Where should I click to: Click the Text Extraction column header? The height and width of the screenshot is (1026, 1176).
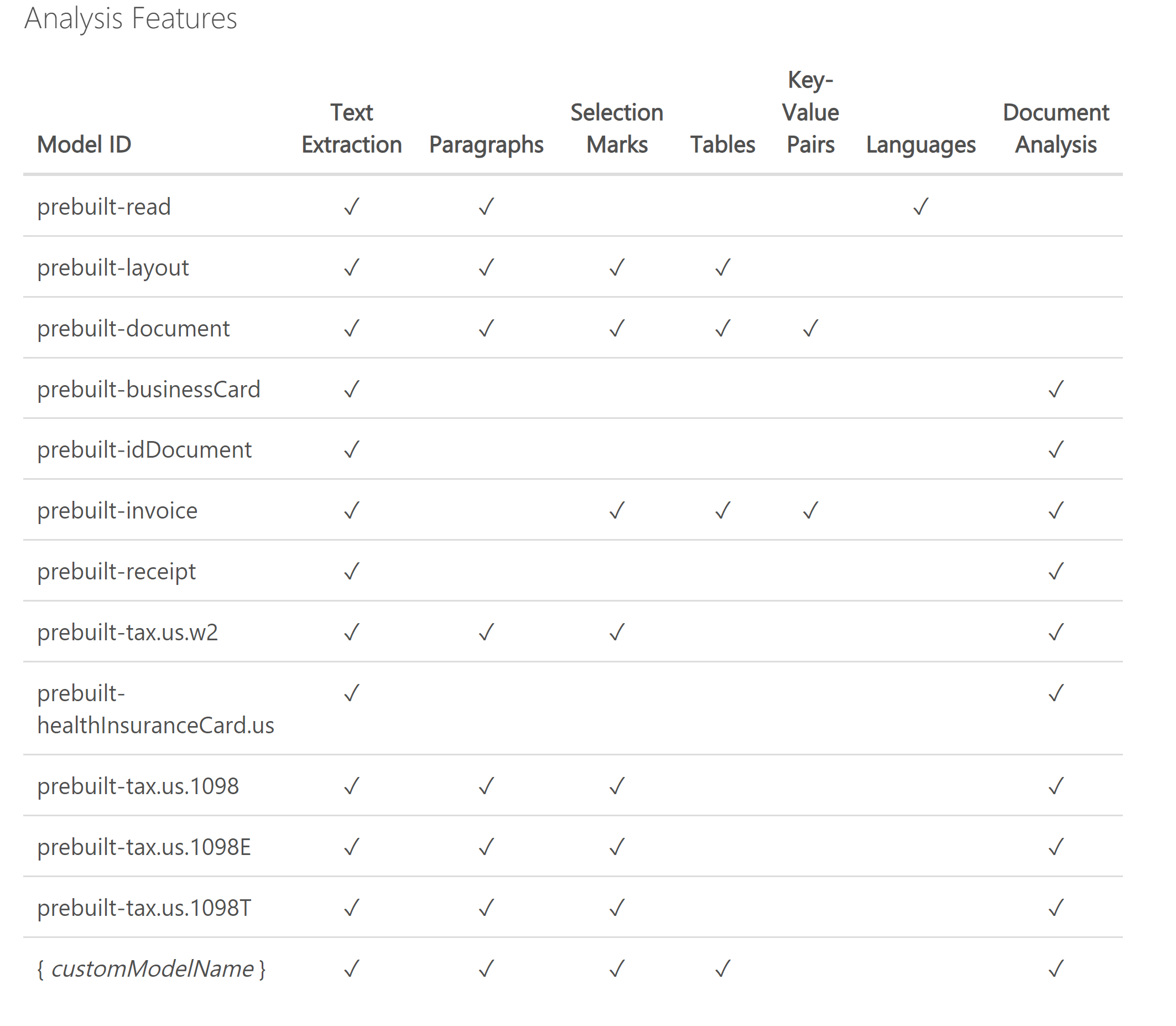351,128
